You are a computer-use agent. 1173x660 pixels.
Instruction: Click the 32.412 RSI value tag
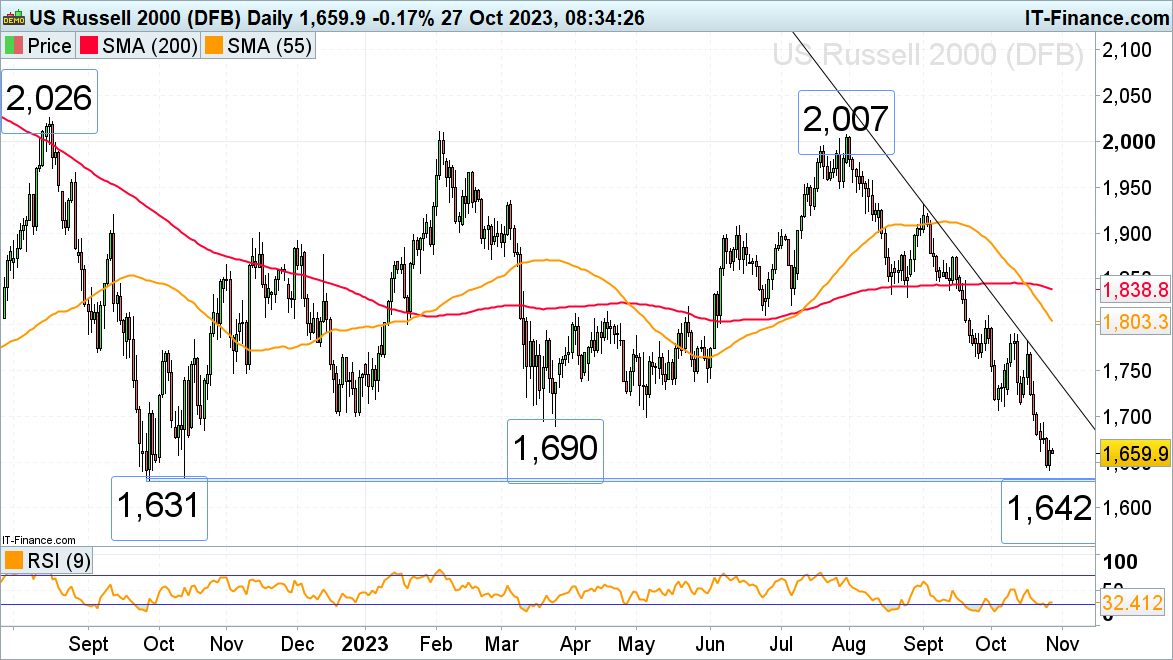tap(1133, 603)
